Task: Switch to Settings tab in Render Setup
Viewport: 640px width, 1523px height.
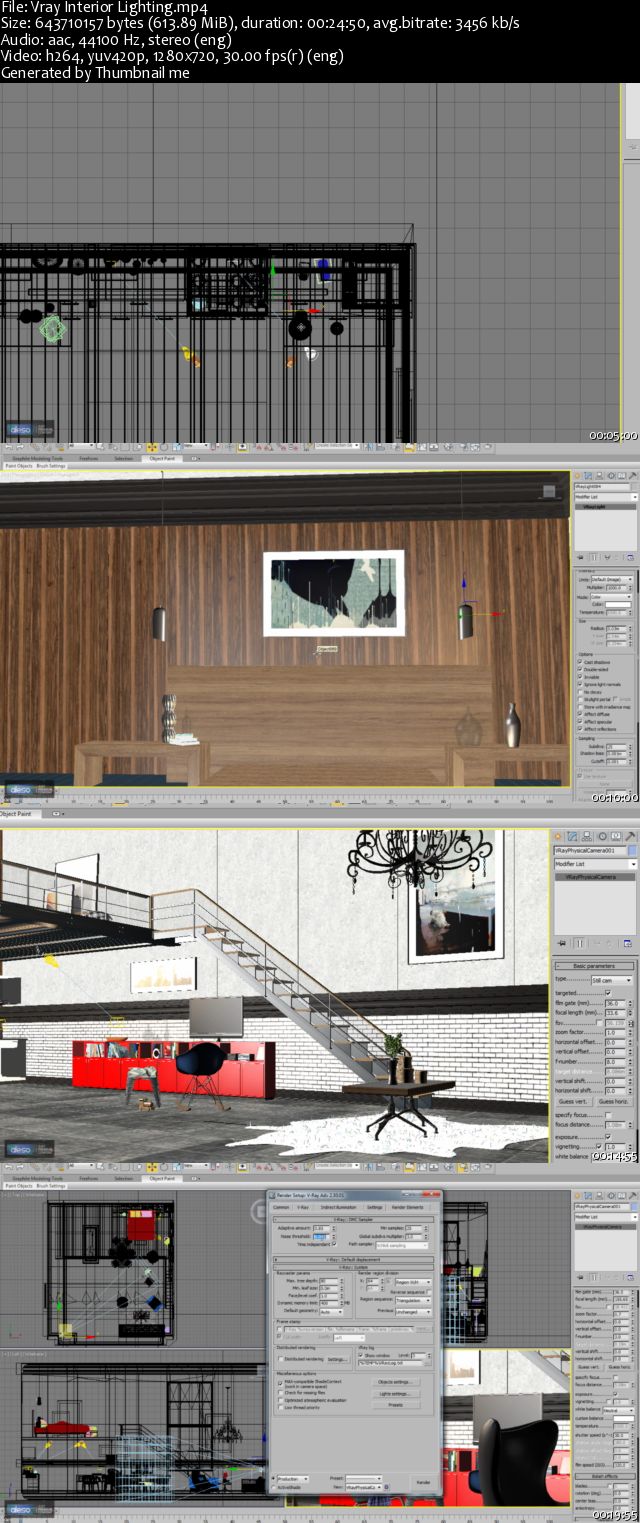Action: click(x=375, y=1207)
